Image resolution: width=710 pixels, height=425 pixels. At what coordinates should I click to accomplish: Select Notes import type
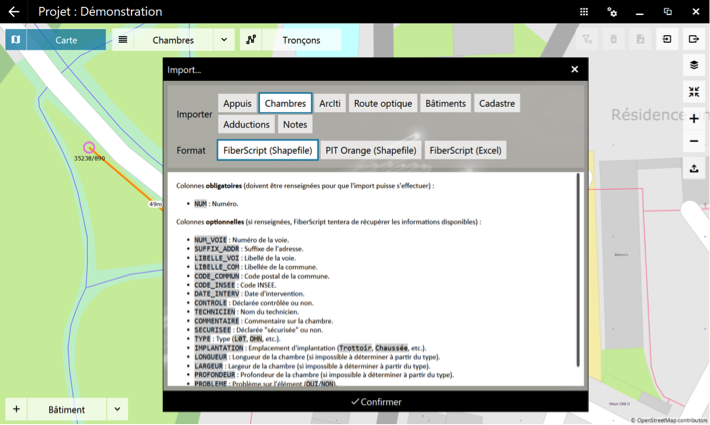point(295,124)
